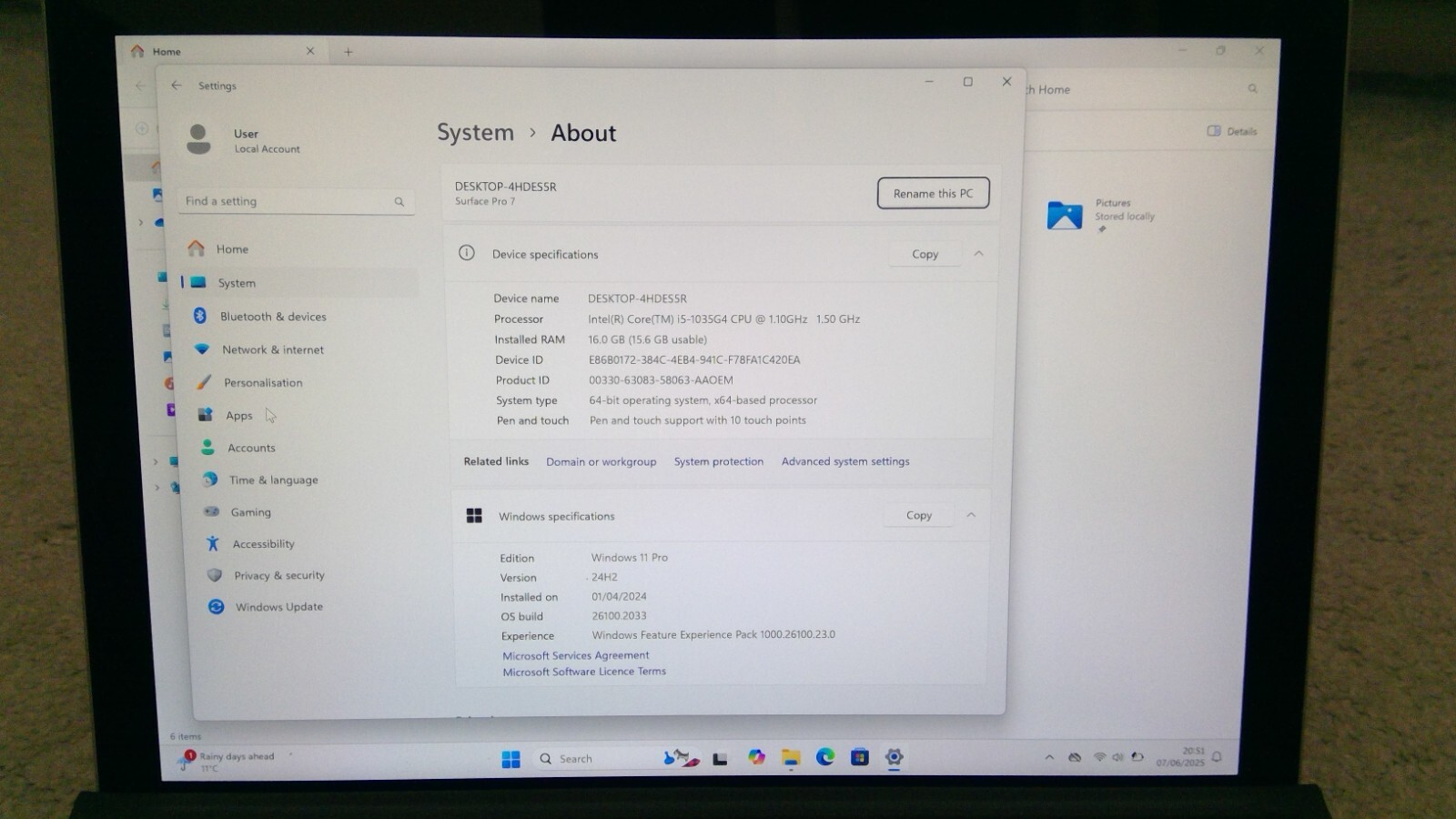This screenshot has width=1456, height=819.
Task: Click the search magnifier in Find a setting
Action: click(399, 201)
